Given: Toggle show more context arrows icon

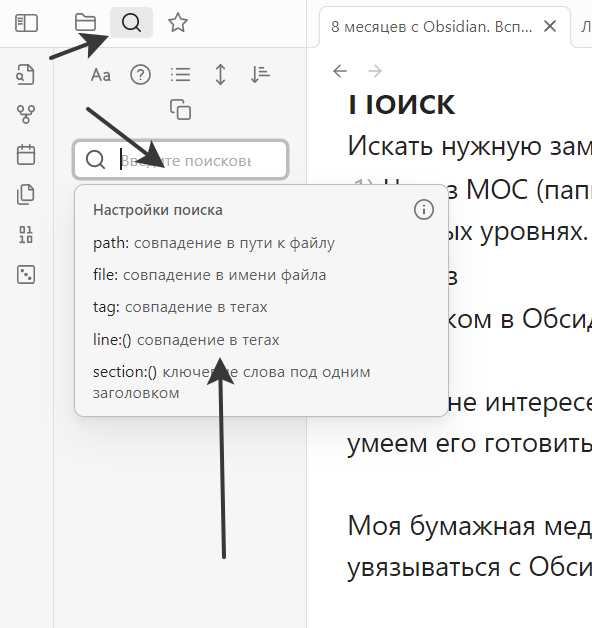Looking at the screenshot, I should pos(220,75).
